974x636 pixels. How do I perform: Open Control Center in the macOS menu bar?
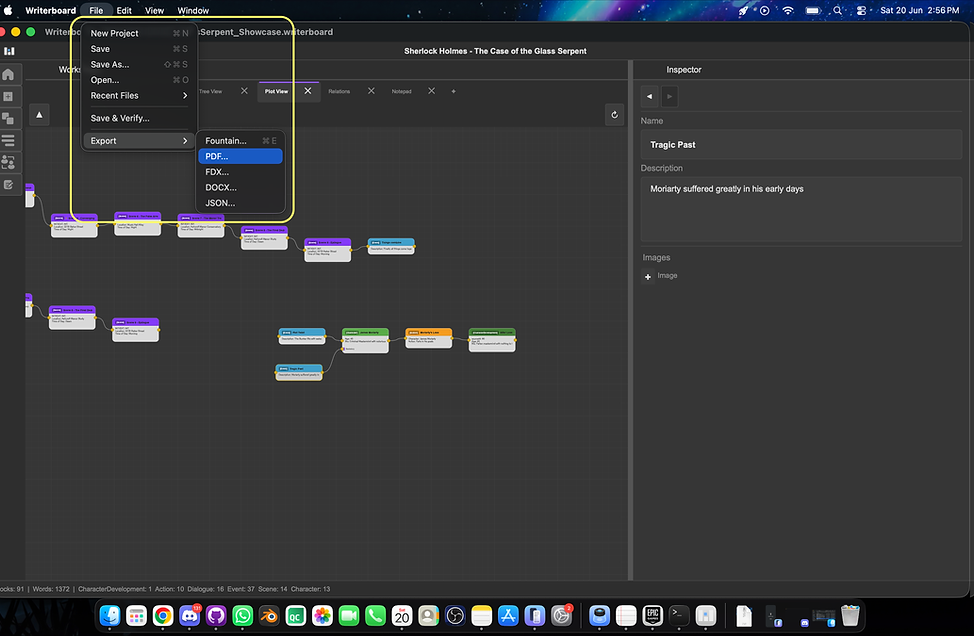point(862,11)
